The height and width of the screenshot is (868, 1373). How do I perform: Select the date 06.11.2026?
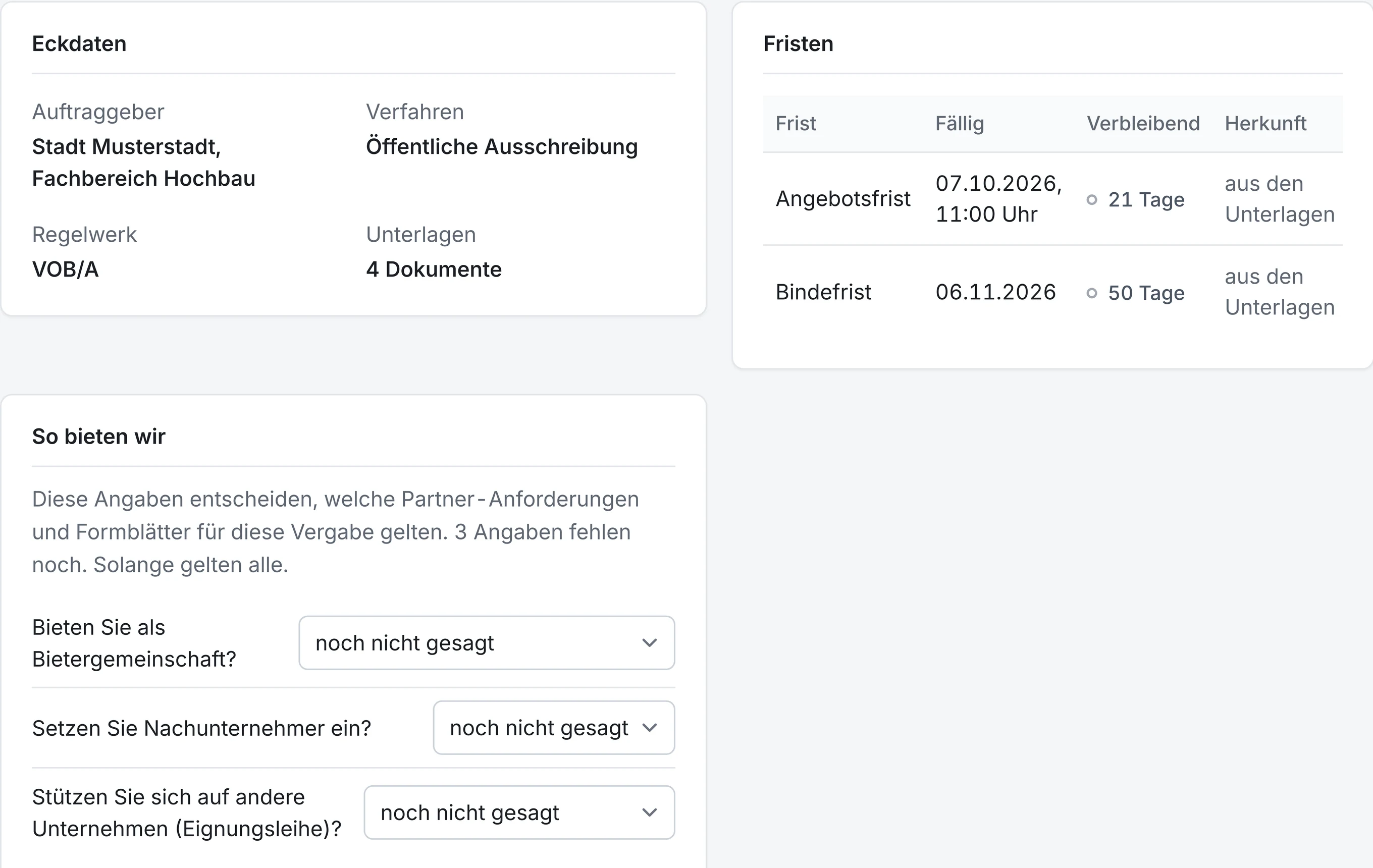coord(995,292)
